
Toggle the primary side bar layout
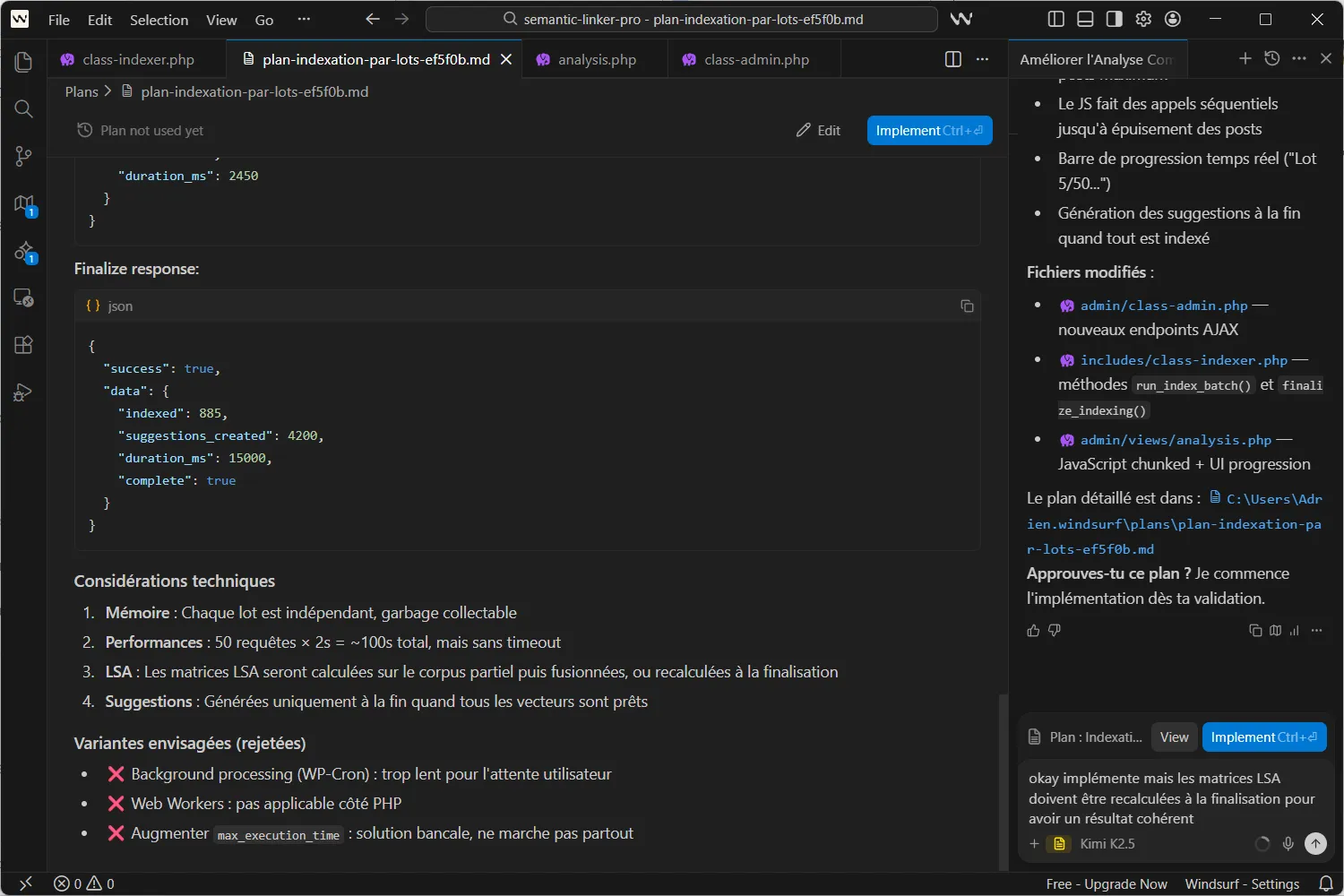[x=1056, y=19]
